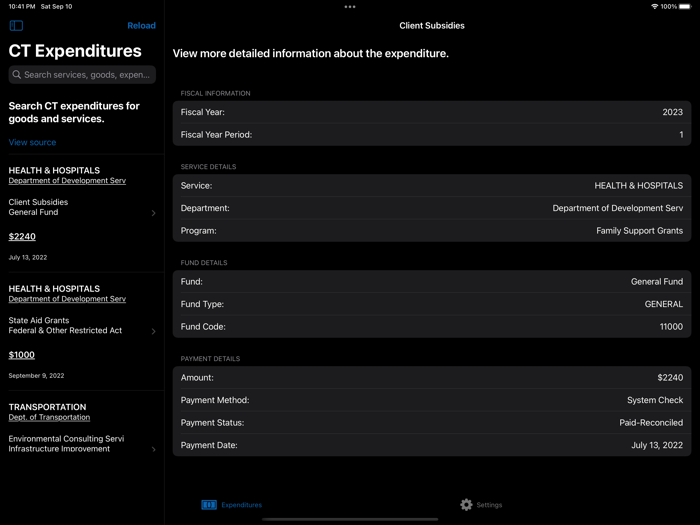
Task: Click the battery status icon
Action: (685, 7)
